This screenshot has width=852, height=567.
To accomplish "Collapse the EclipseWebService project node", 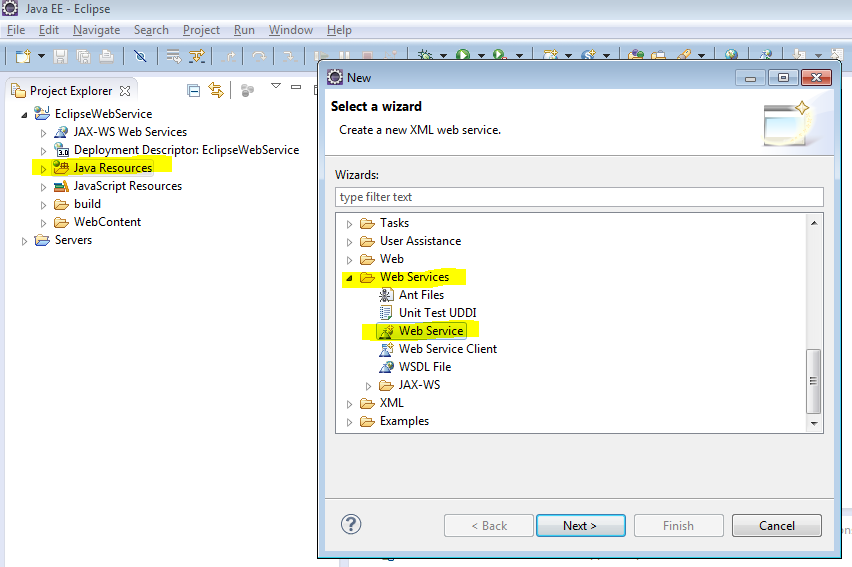I will pos(24,115).
